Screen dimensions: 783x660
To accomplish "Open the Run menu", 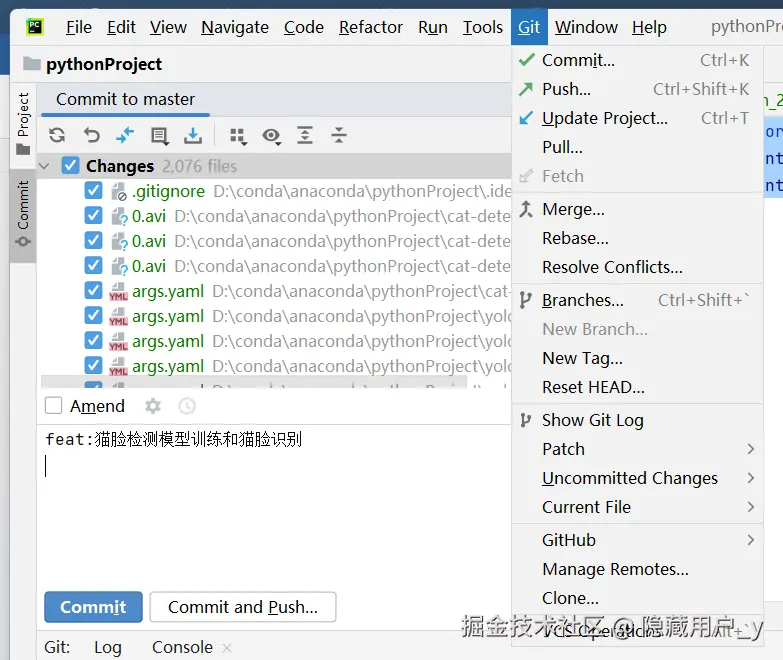I will tap(432, 27).
